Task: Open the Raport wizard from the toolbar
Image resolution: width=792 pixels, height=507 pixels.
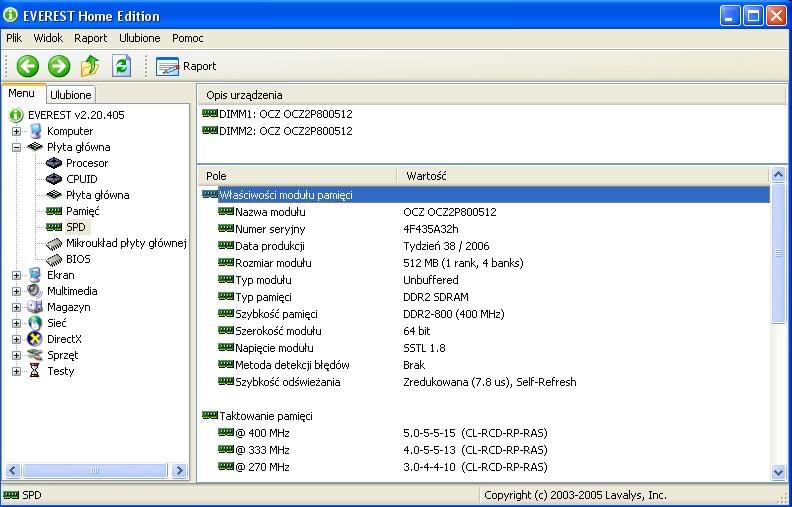Action: coord(186,66)
